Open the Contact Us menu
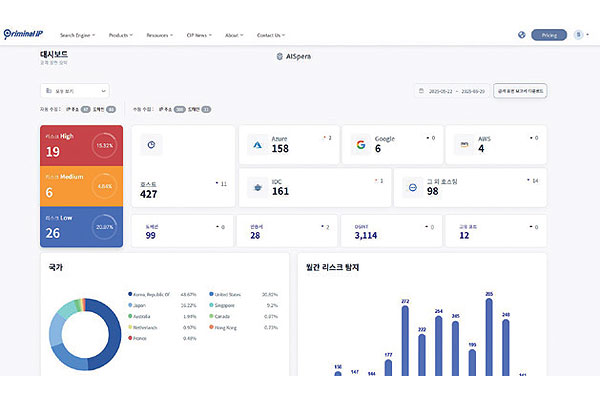 pyautogui.click(x=270, y=35)
